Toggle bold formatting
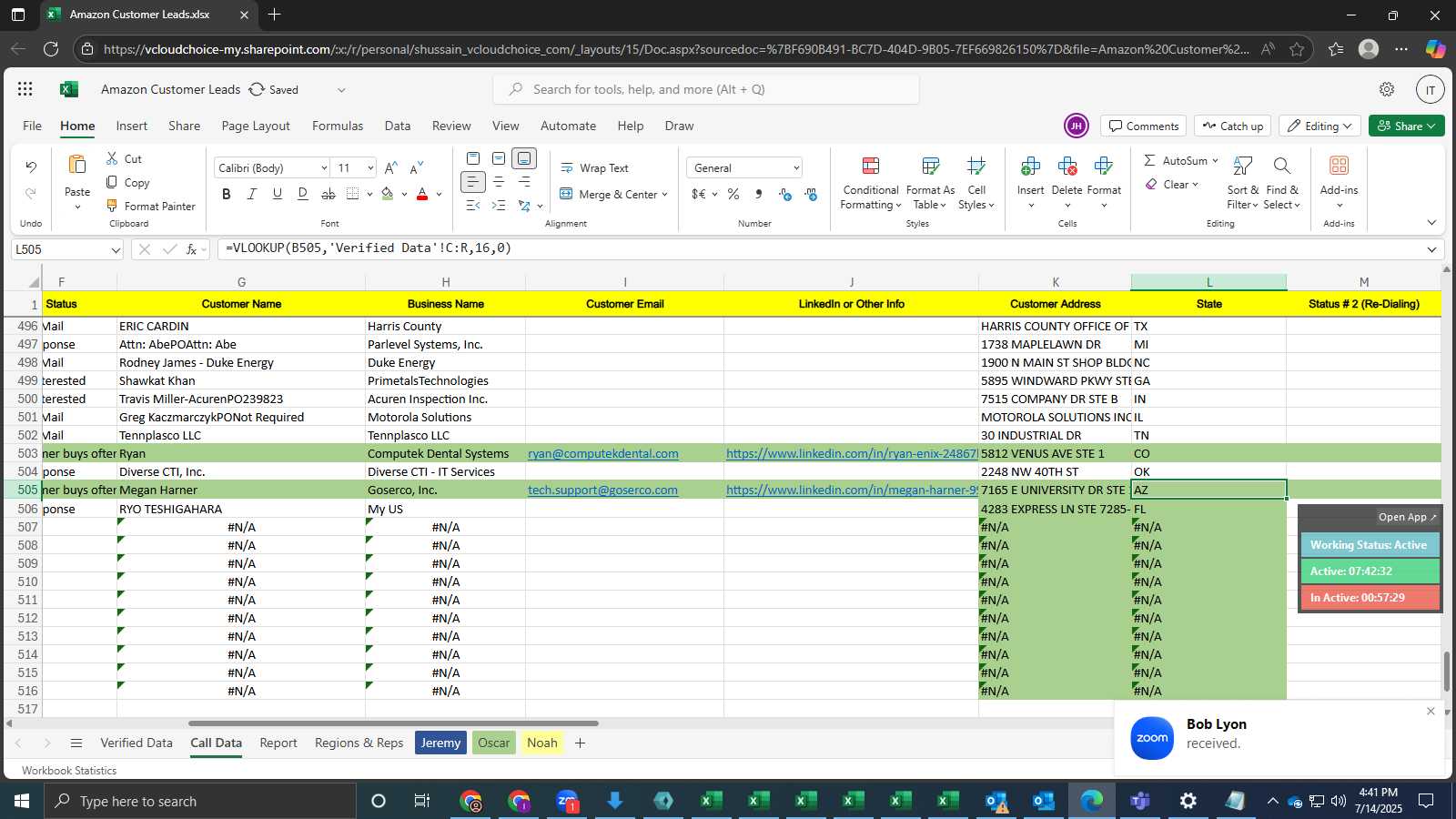This screenshot has height=819, width=1456. point(227,194)
